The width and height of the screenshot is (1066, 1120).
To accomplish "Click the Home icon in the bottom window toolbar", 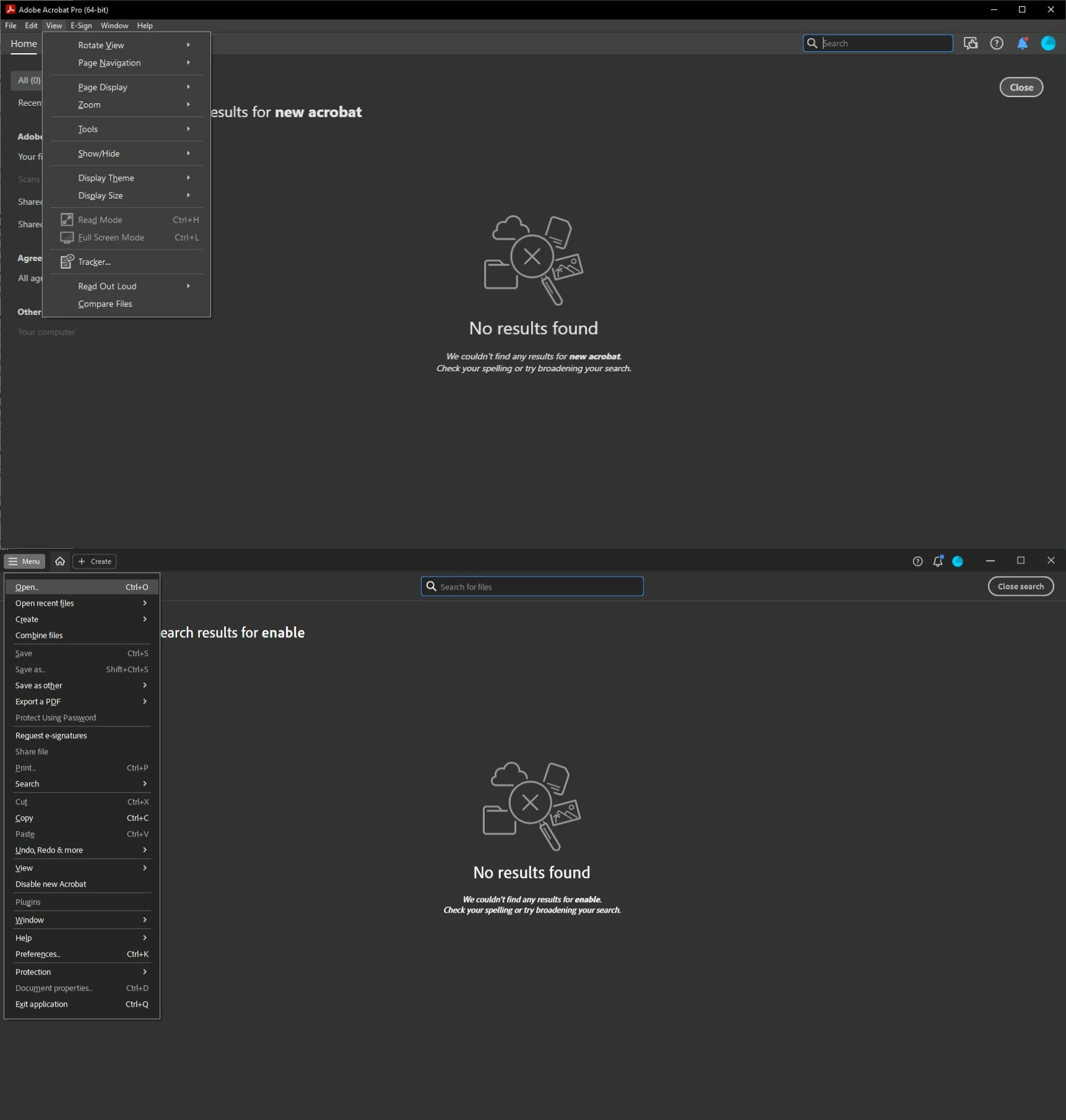I will tap(60, 561).
